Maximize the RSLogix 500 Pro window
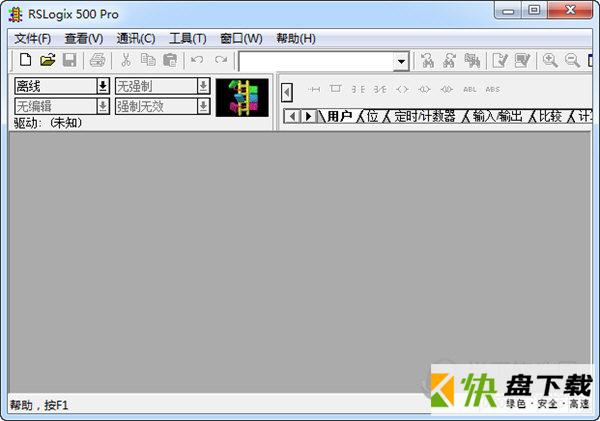This screenshot has width=600, height=421. (x=534, y=11)
